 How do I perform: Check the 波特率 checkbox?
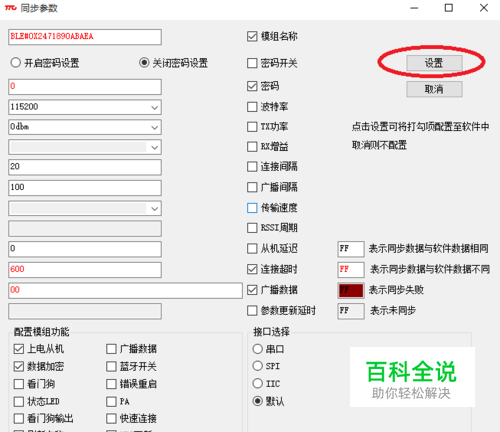(252, 107)
